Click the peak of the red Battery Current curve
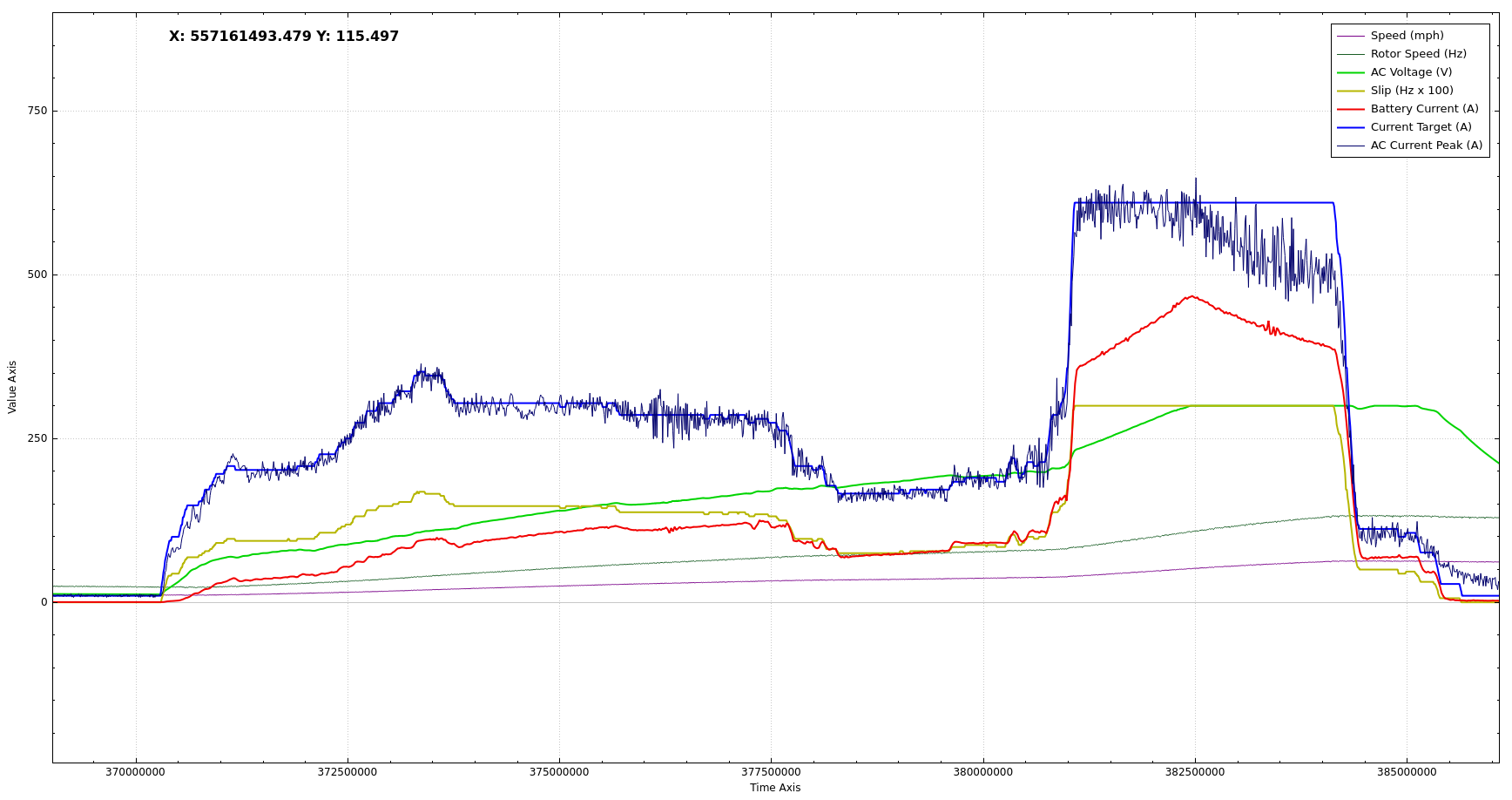 coord(1191,296)
